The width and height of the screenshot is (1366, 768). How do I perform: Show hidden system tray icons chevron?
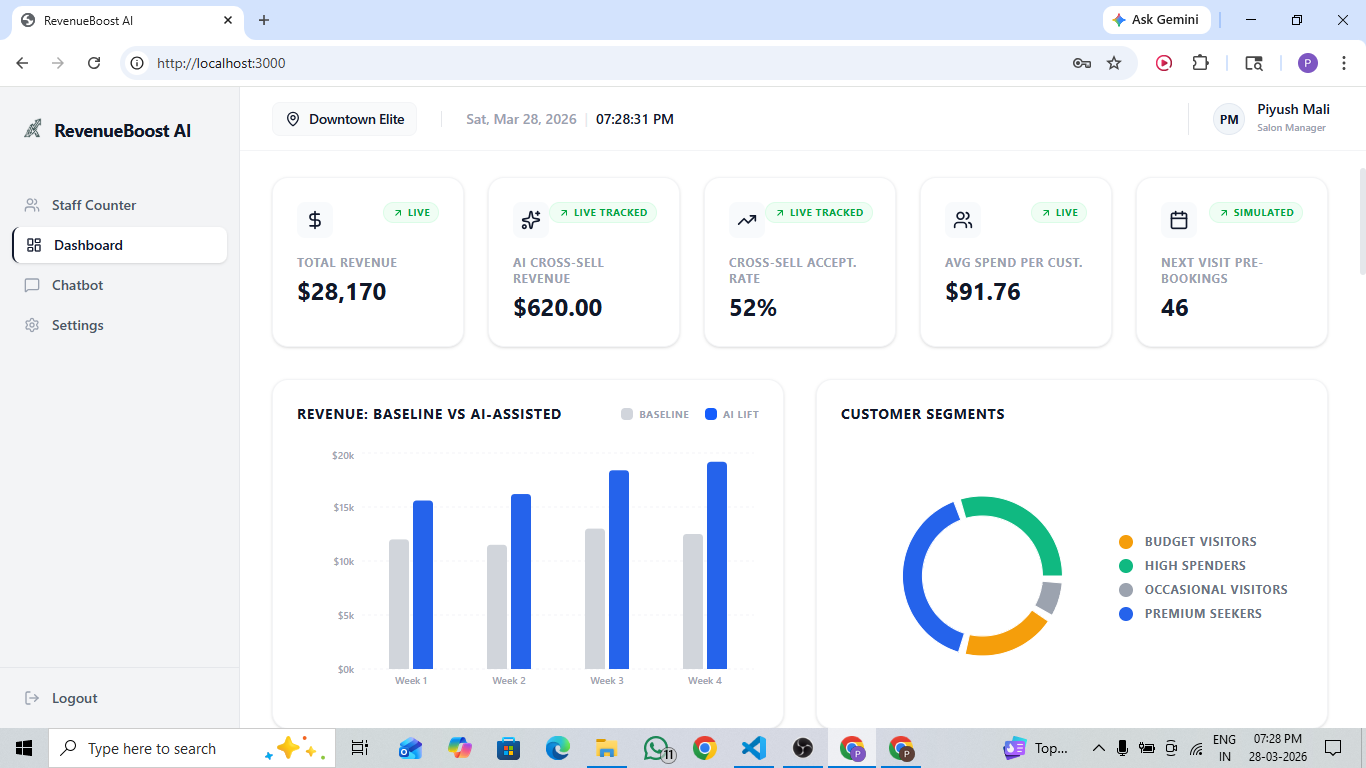click(x=1098, y=748)
